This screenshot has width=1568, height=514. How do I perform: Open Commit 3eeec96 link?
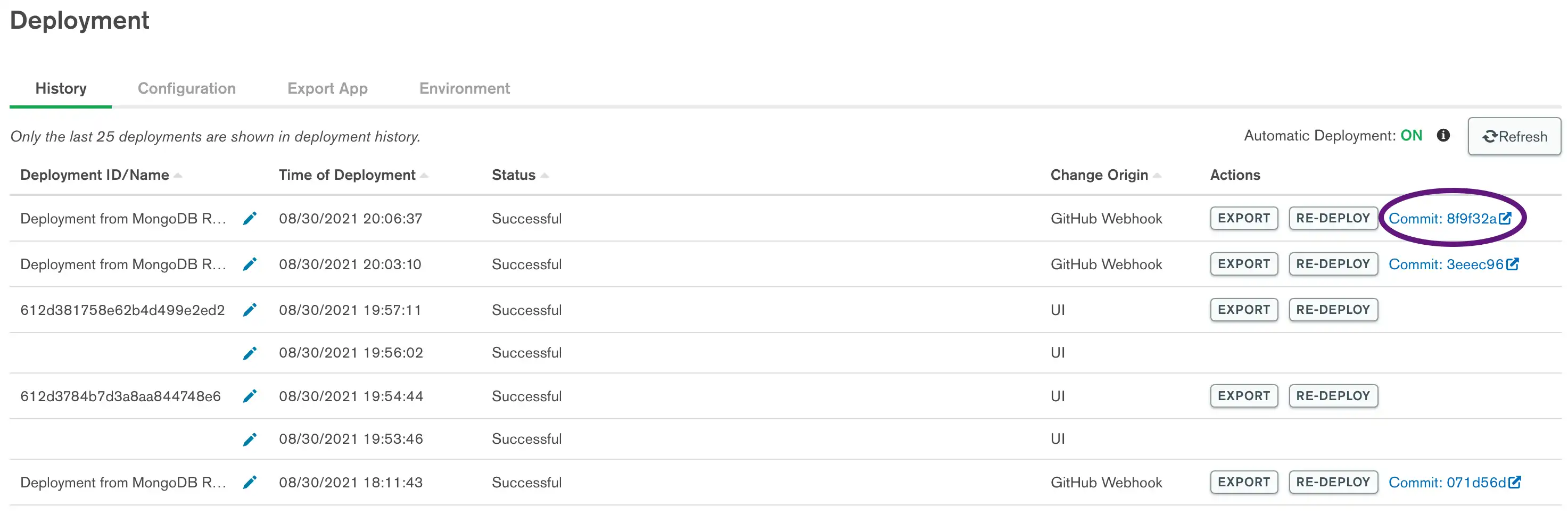click(1453, 264)
